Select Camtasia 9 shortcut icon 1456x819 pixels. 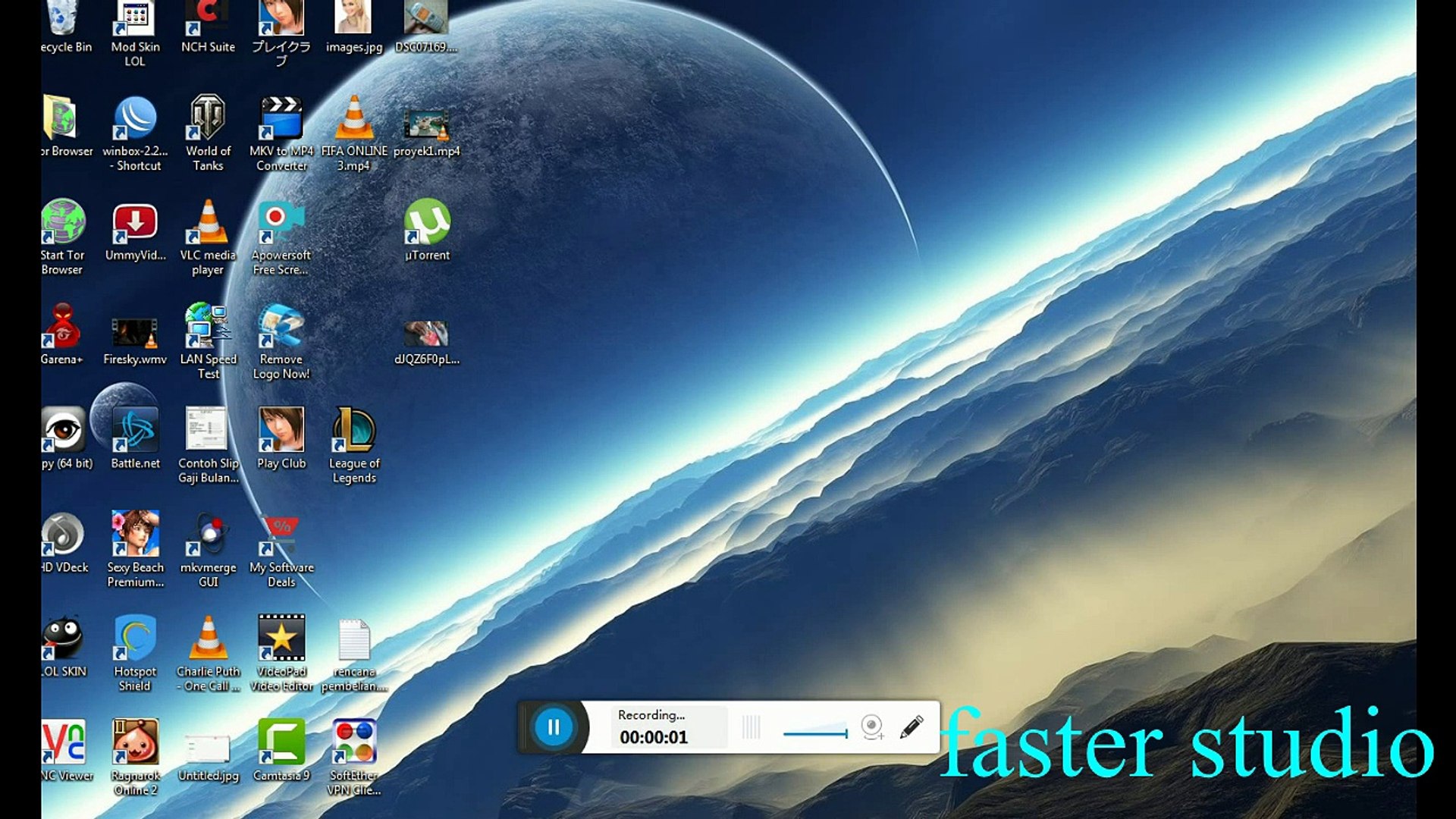[281, 743]
